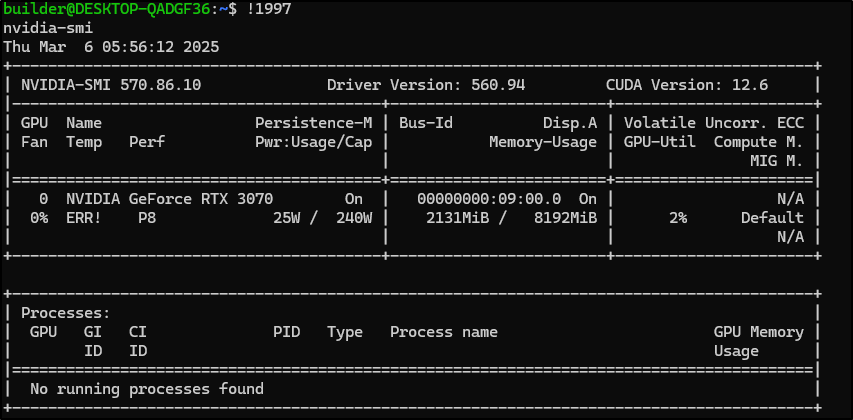
Task: Click Volatile Uncorr. ECC header
Action: 714,123
